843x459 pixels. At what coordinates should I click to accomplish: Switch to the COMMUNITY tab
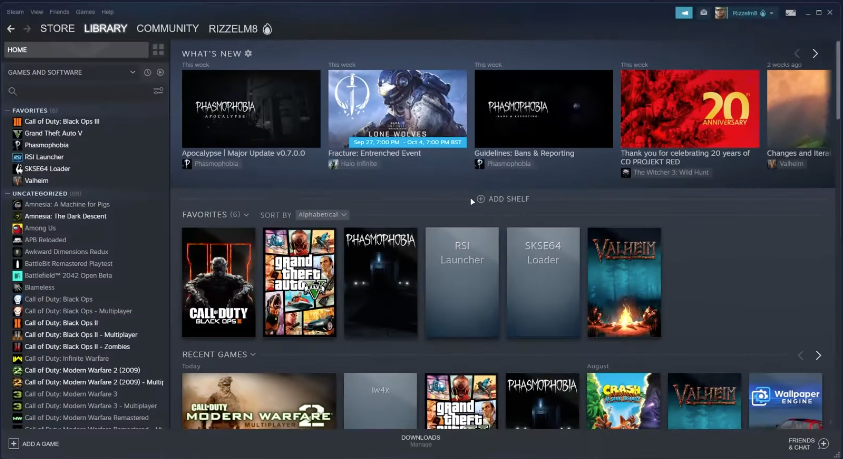point(167,28)
